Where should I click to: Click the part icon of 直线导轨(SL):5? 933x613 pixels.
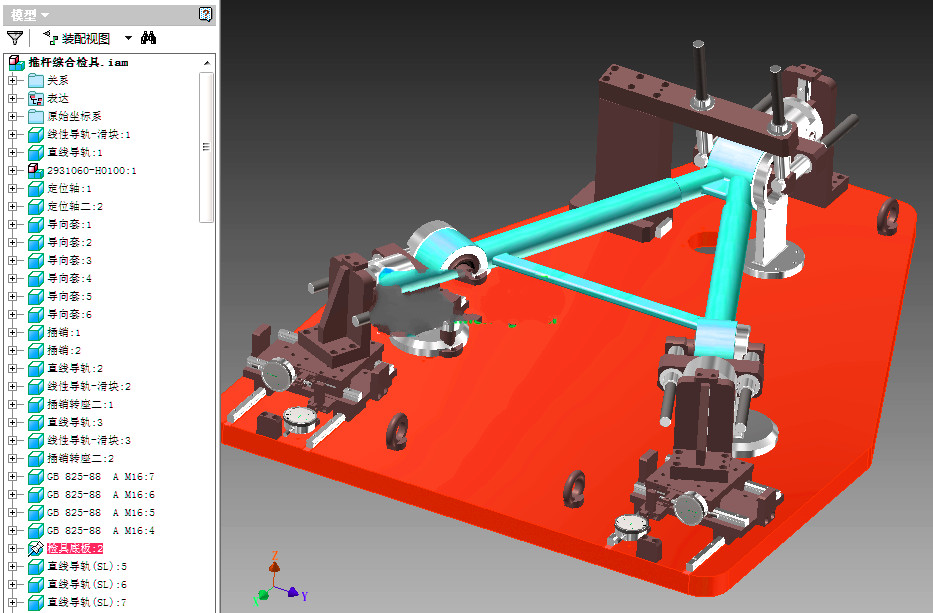(x=36, y=566)
